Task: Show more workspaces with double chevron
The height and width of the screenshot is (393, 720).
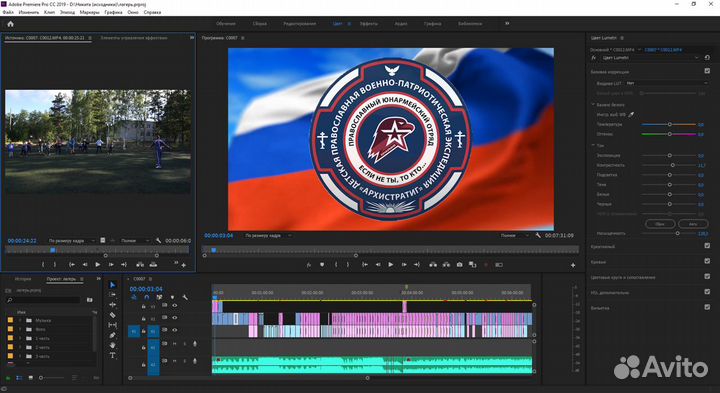Action: (x=507, y=23)
